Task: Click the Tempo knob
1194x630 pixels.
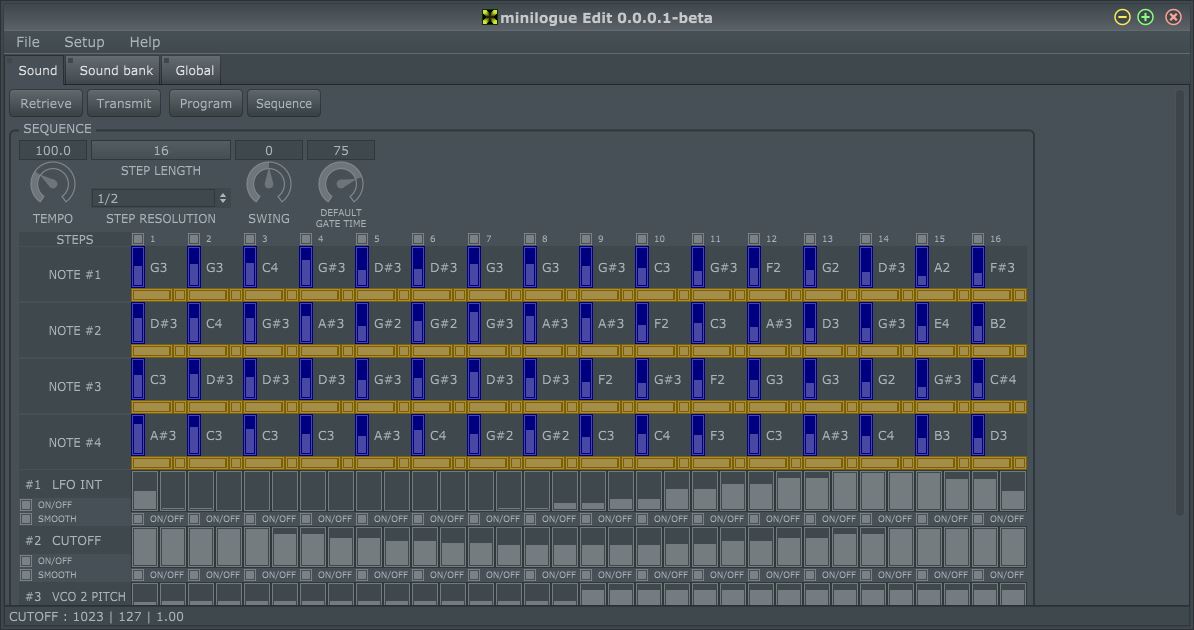Action: coord(53,184)
